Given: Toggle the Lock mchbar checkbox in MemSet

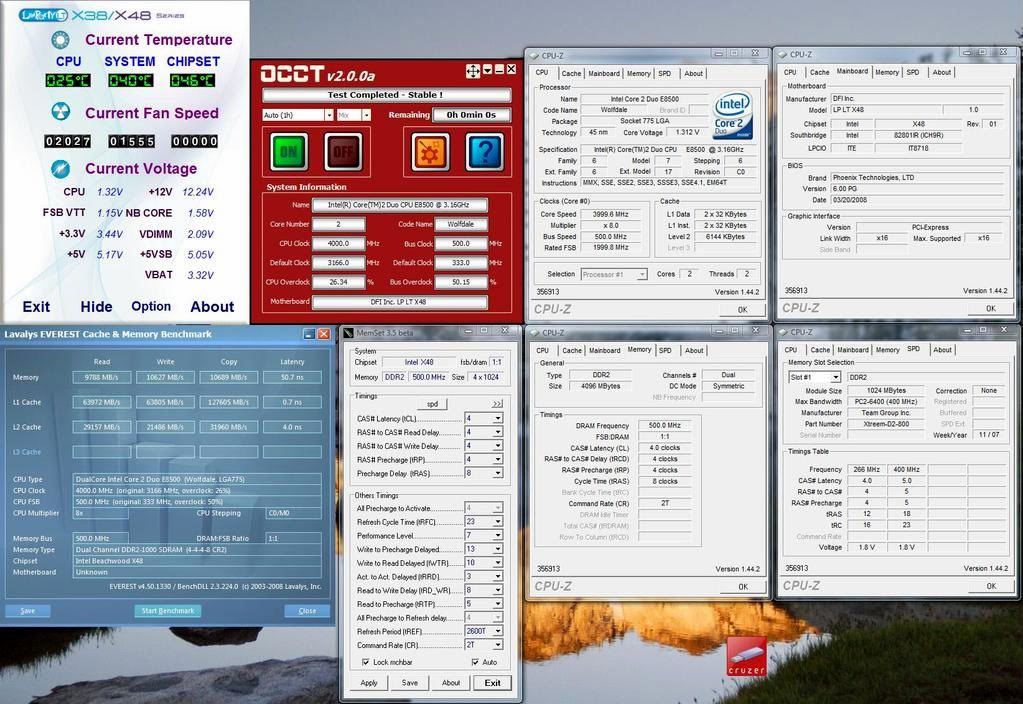Looking at the screenshot, I should click(365, 662).
